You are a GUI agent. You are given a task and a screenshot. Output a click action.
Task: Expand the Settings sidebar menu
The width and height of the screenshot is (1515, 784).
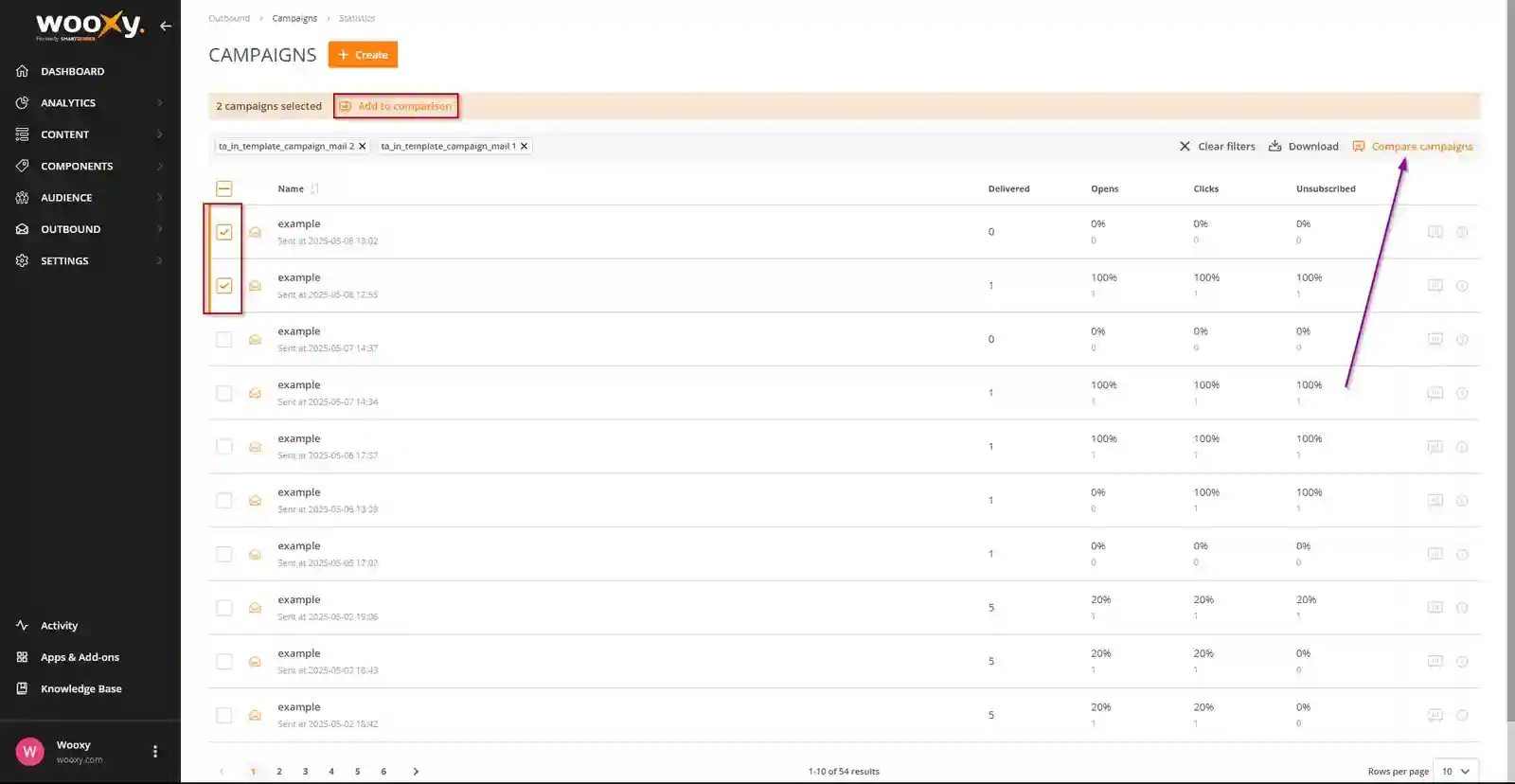click(x=90, y=260)
